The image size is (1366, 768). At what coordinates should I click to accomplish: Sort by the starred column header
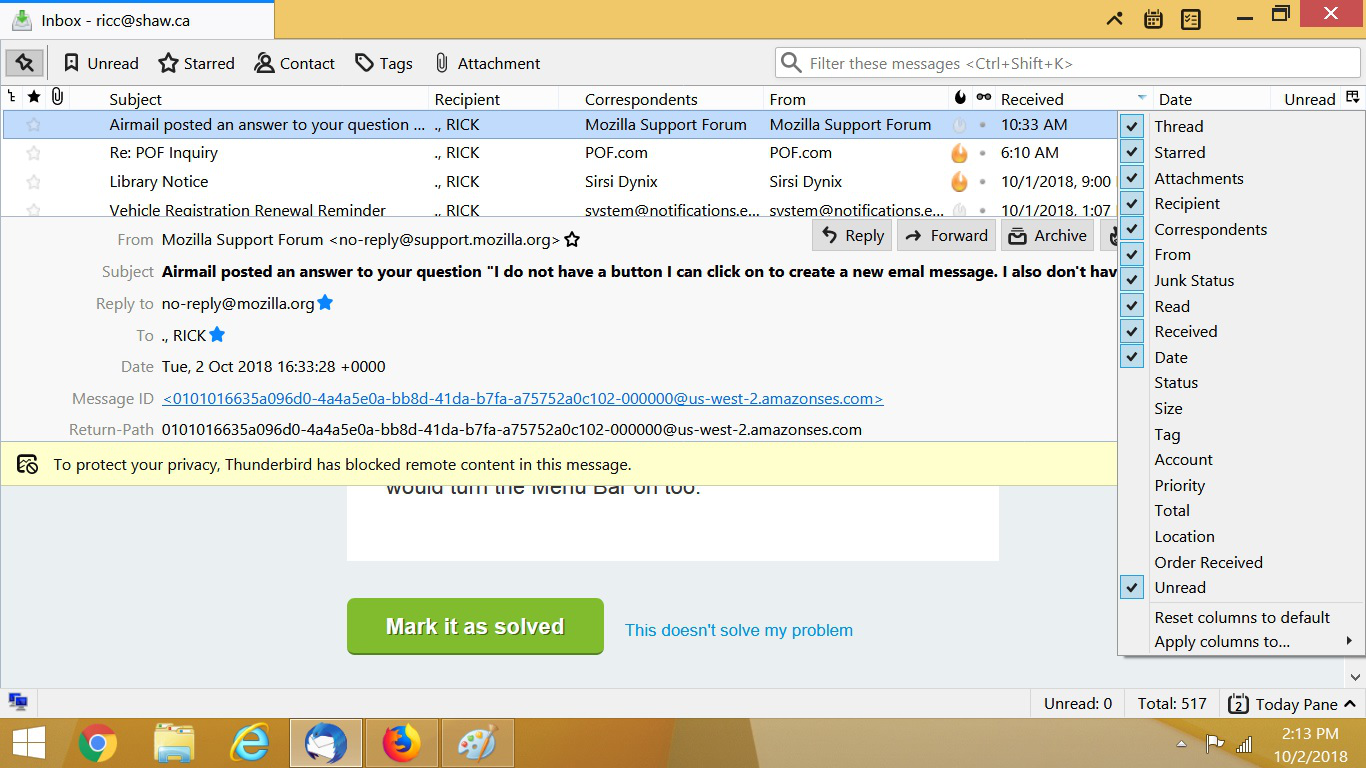[x=34, y=97]
